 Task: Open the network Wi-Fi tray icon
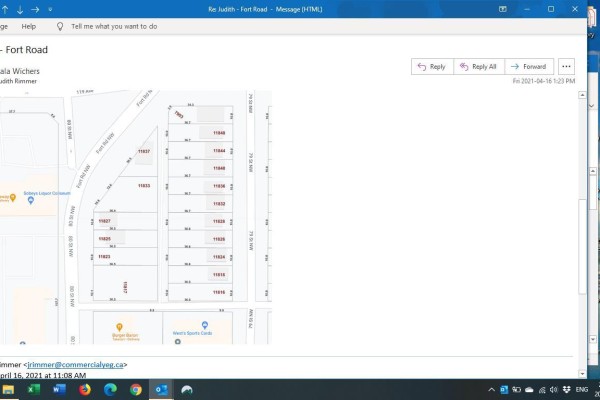(x=542, y=390)
